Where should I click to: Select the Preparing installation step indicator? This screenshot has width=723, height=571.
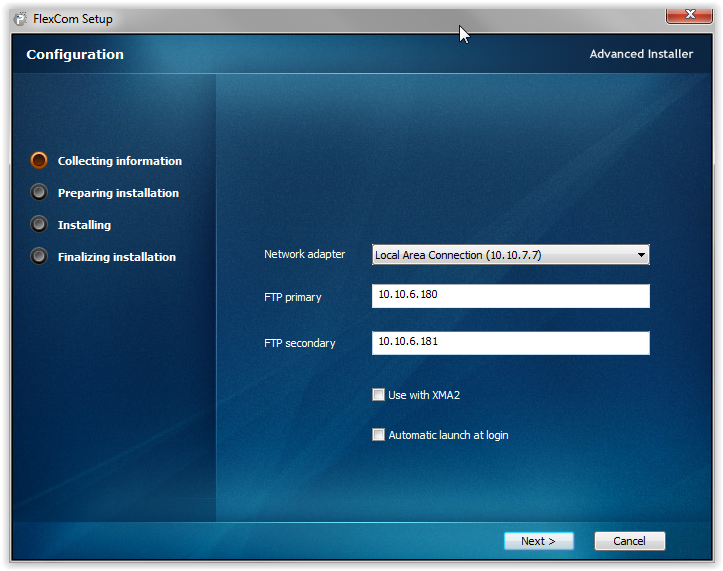click(39, 192)
